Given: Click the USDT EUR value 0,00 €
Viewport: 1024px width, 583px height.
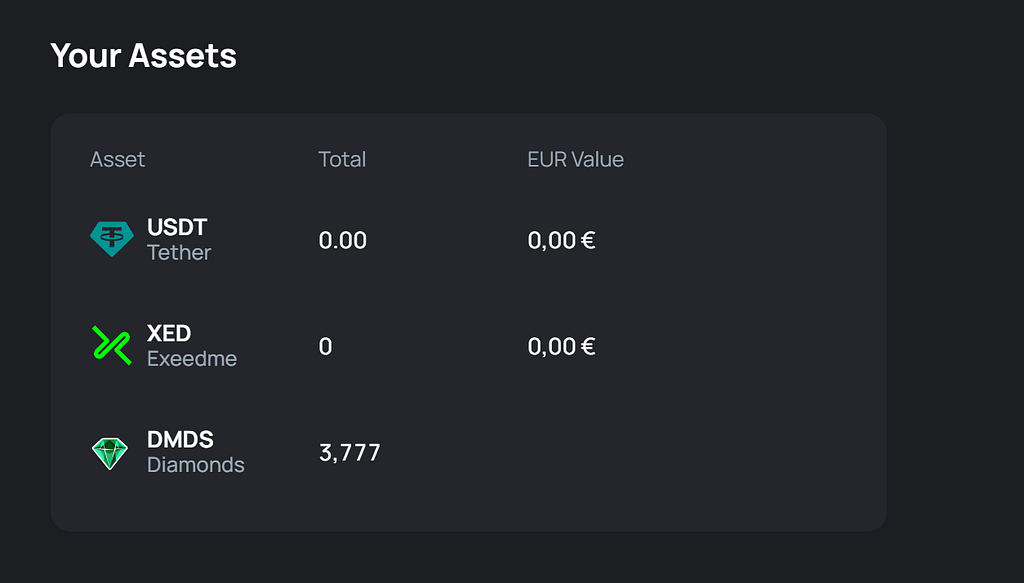Looking at the screenshot, I should coord(562,240).
